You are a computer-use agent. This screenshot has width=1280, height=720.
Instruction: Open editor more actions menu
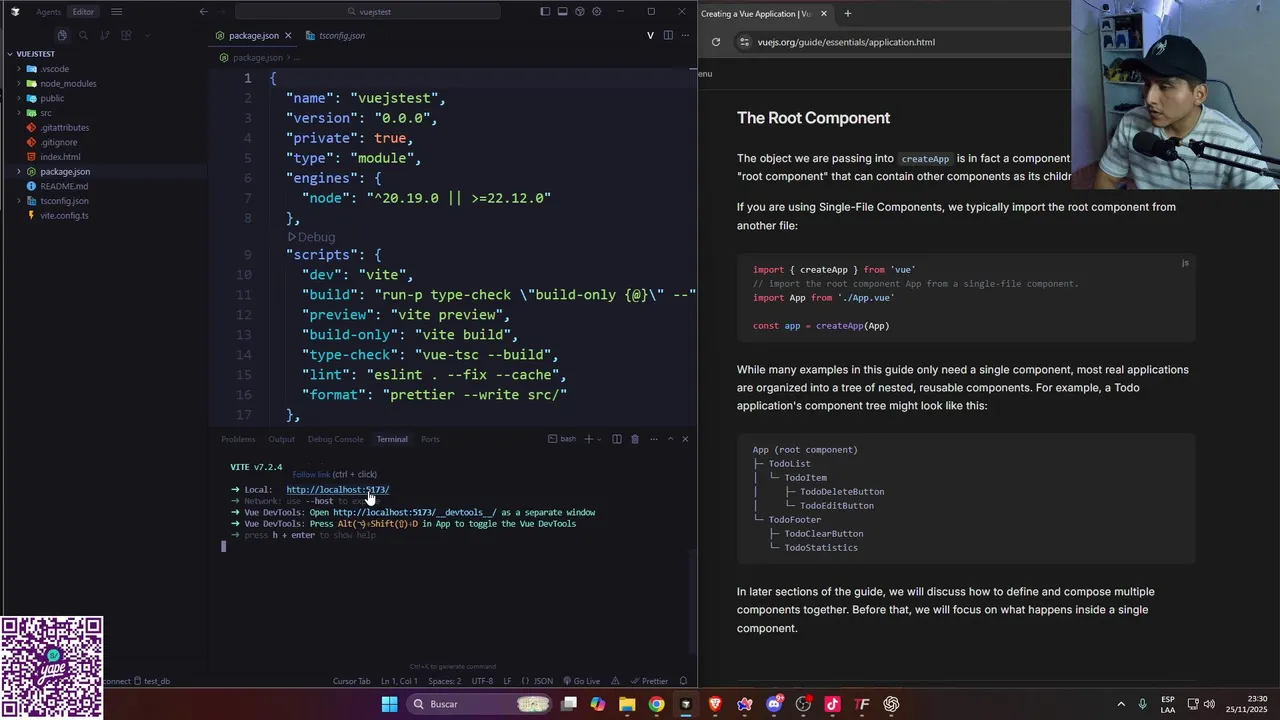[685, 35]
